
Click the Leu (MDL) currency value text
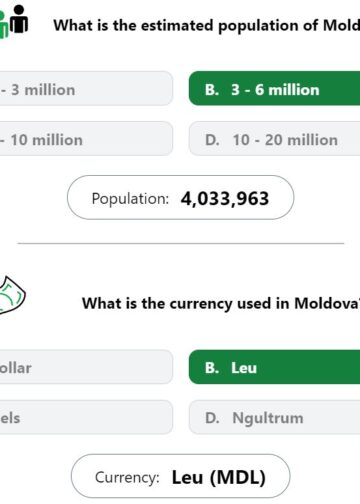click(219, 477)
